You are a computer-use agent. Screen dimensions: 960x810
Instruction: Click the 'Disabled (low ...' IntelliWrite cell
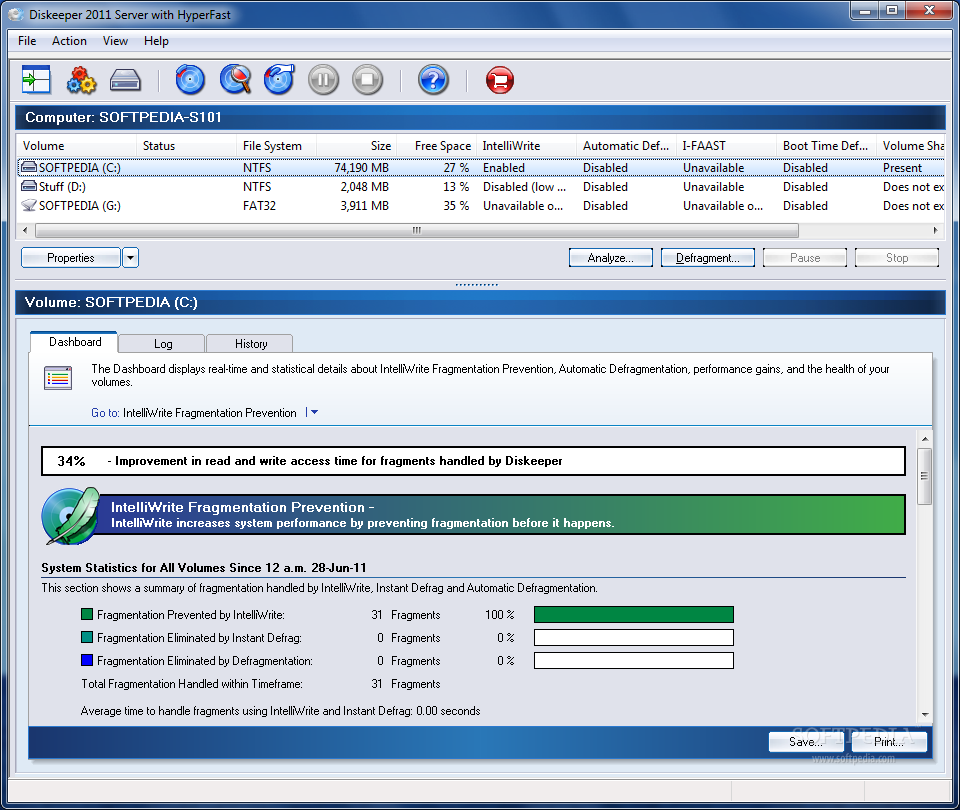(524, 187)
